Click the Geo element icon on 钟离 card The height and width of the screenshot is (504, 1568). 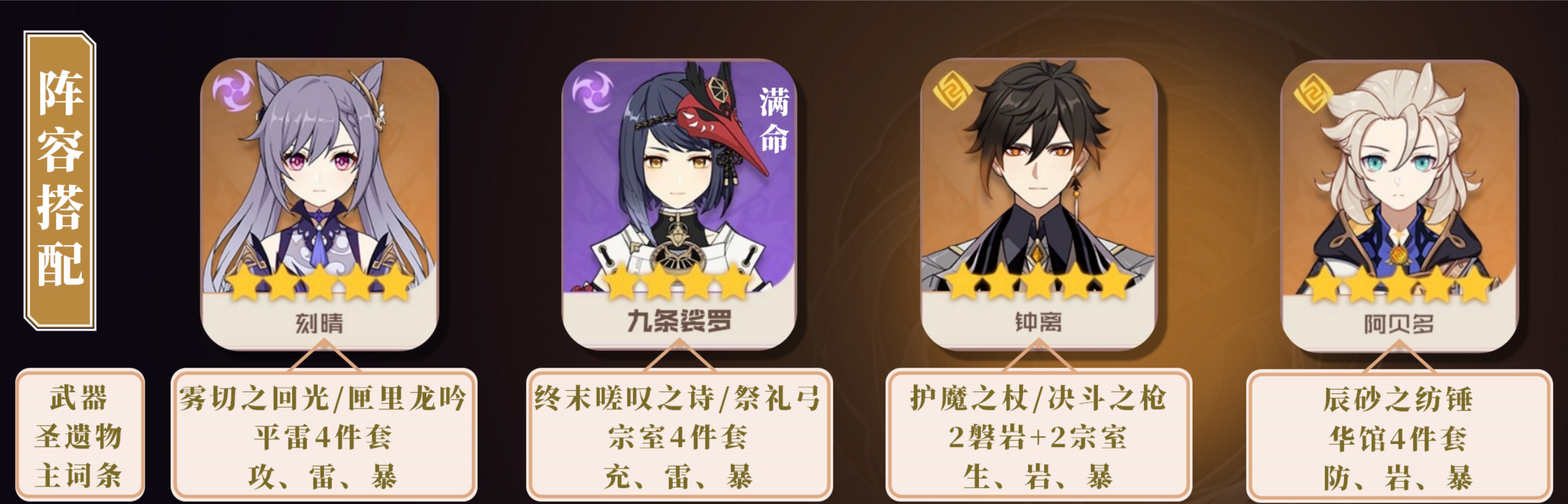(x=952, y=91)
